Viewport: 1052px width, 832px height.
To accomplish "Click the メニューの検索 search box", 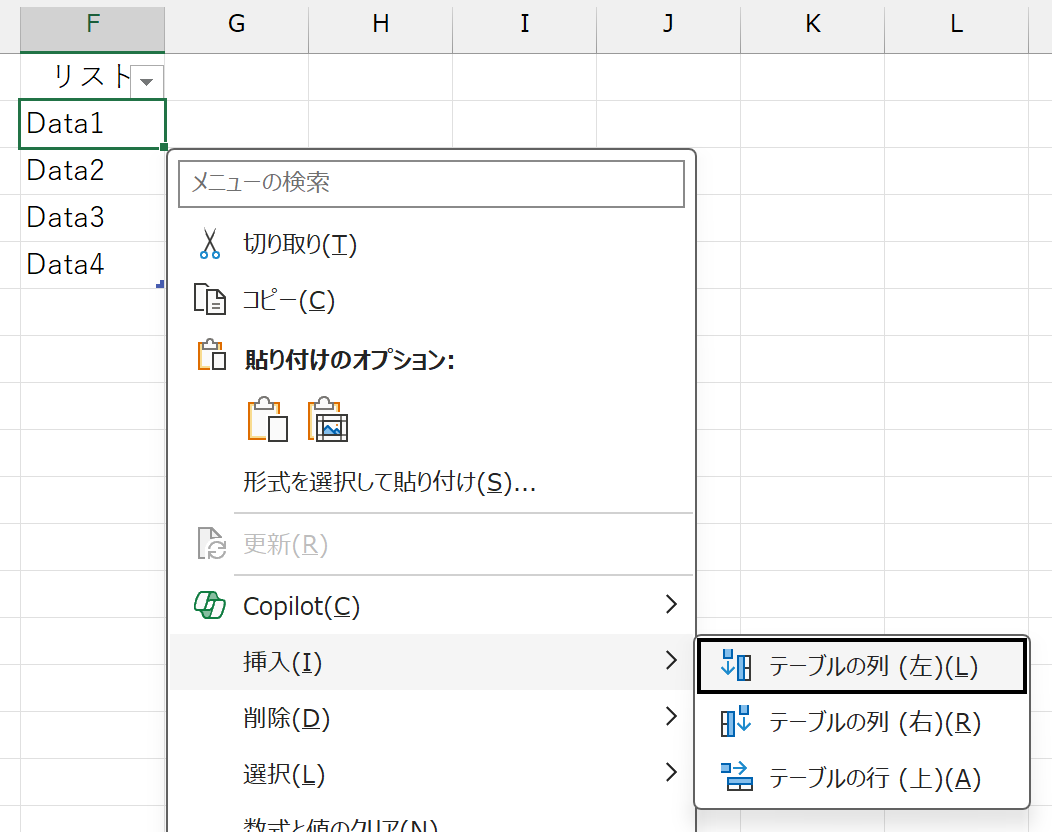I will pyautogui.click(x=431, y=183).
